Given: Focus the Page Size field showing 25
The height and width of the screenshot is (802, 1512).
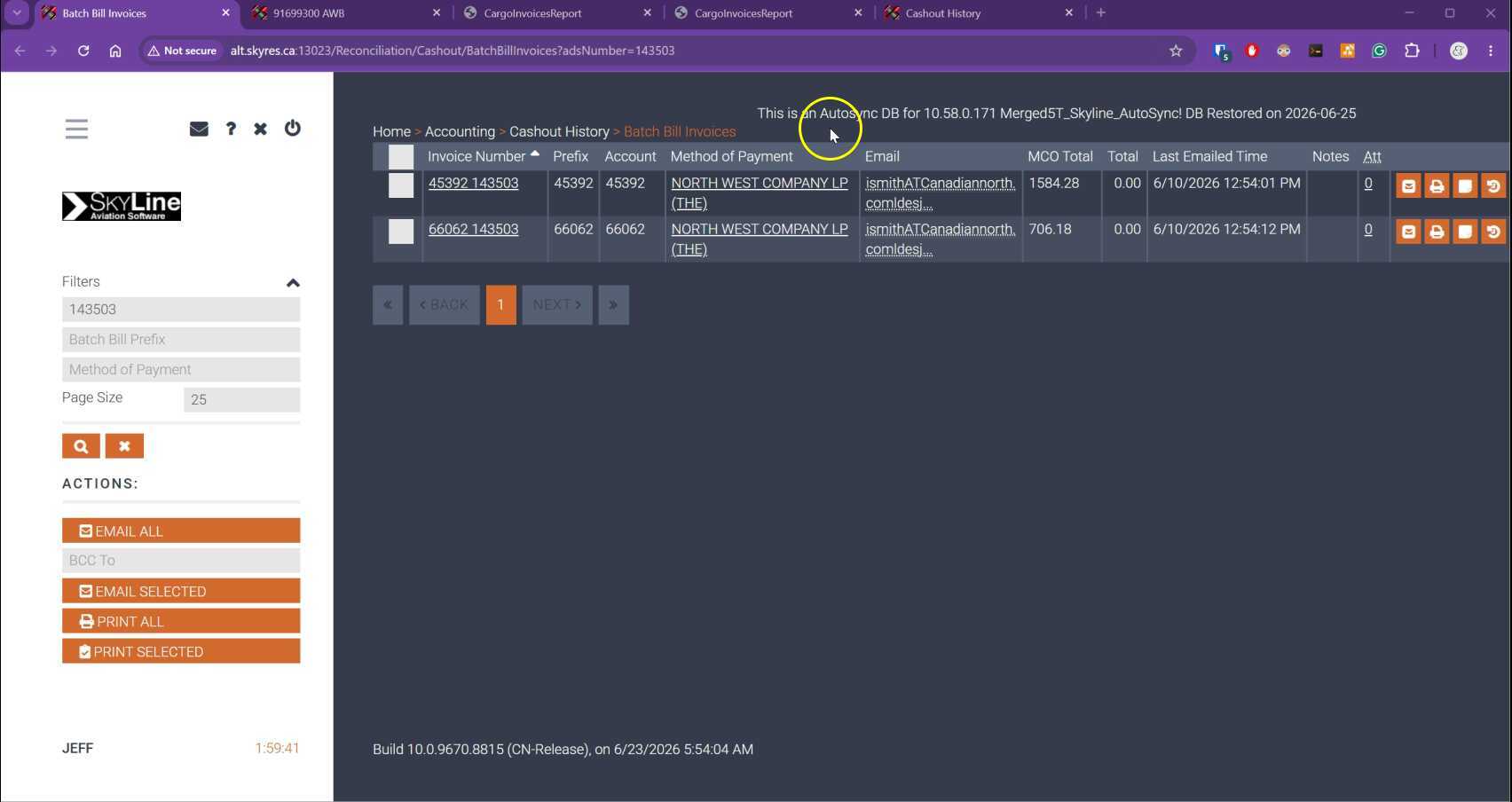Looking at the screenshot, I should tap(242, 400).
